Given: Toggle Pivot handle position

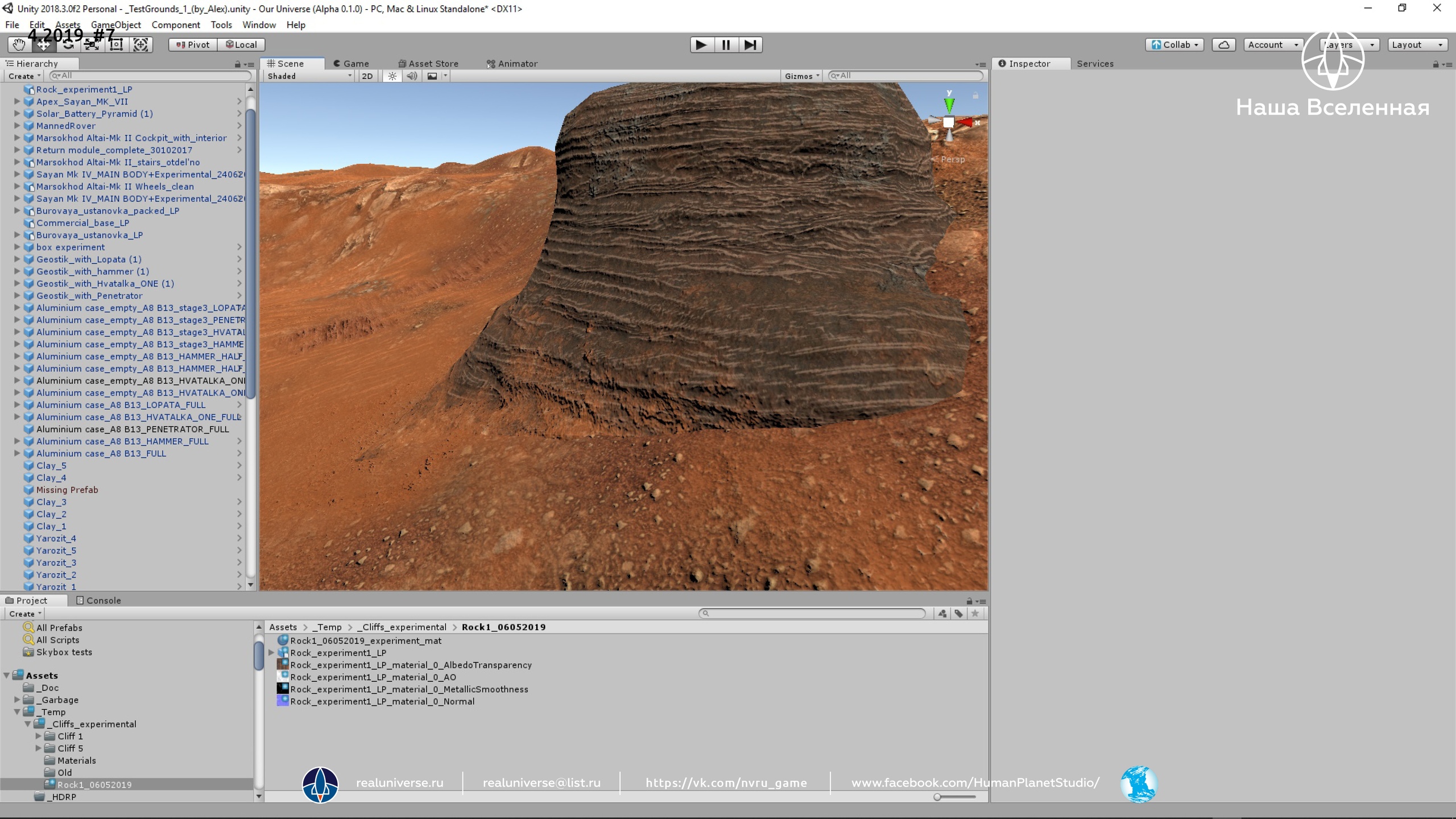Looking at the screenshot, I should pos(193,44).
